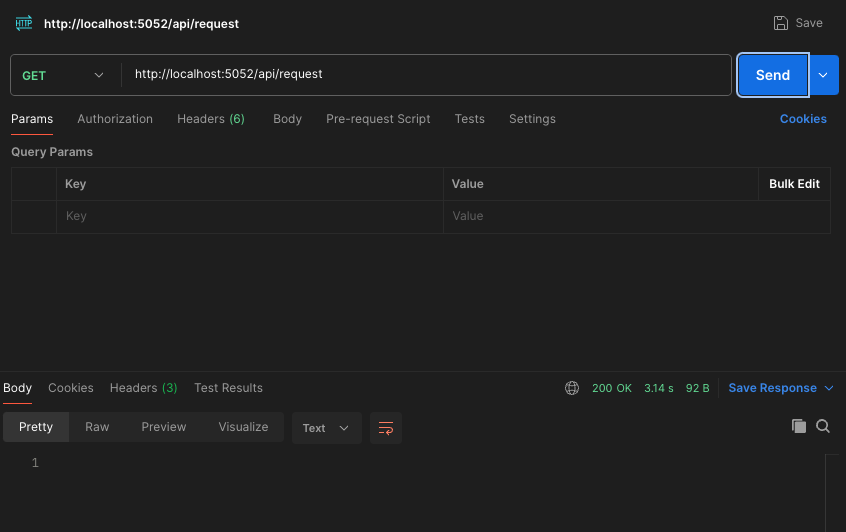The width and height of the screenshot is (846, 532).
Task: Open the Text format dropdown
Action: pos(326,428)
